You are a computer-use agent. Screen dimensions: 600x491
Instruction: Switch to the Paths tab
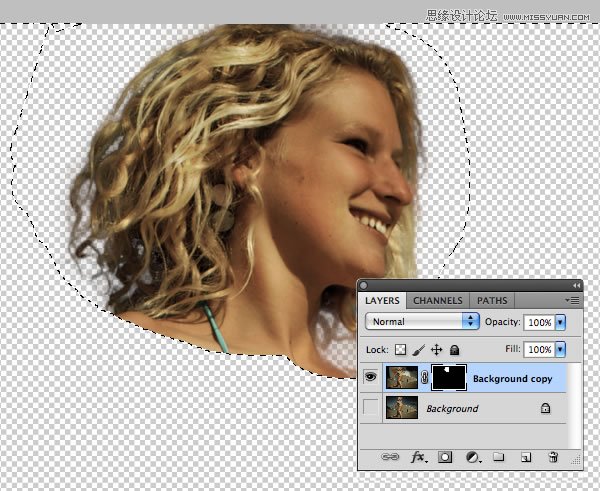point(491,300)
